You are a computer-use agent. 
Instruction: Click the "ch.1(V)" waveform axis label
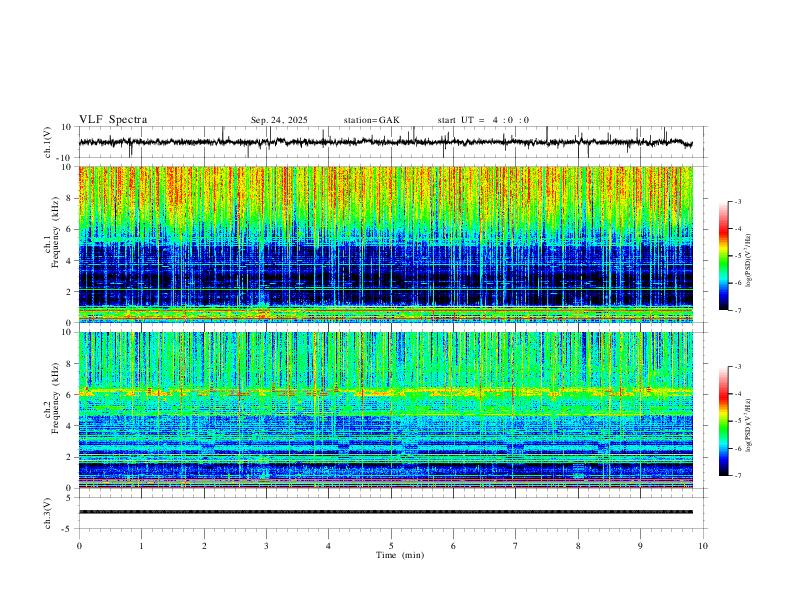tap(48, 142)
